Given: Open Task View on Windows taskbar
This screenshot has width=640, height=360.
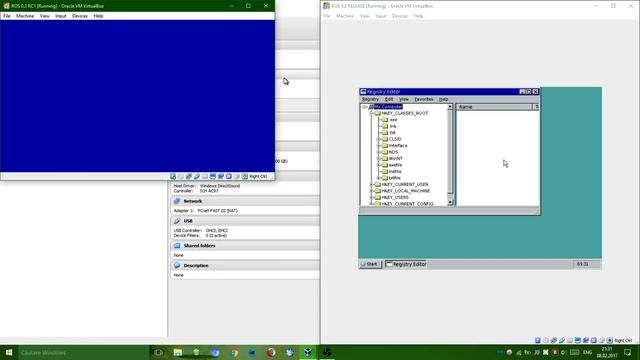Looking at the screenshot, I should coord(158,352).
